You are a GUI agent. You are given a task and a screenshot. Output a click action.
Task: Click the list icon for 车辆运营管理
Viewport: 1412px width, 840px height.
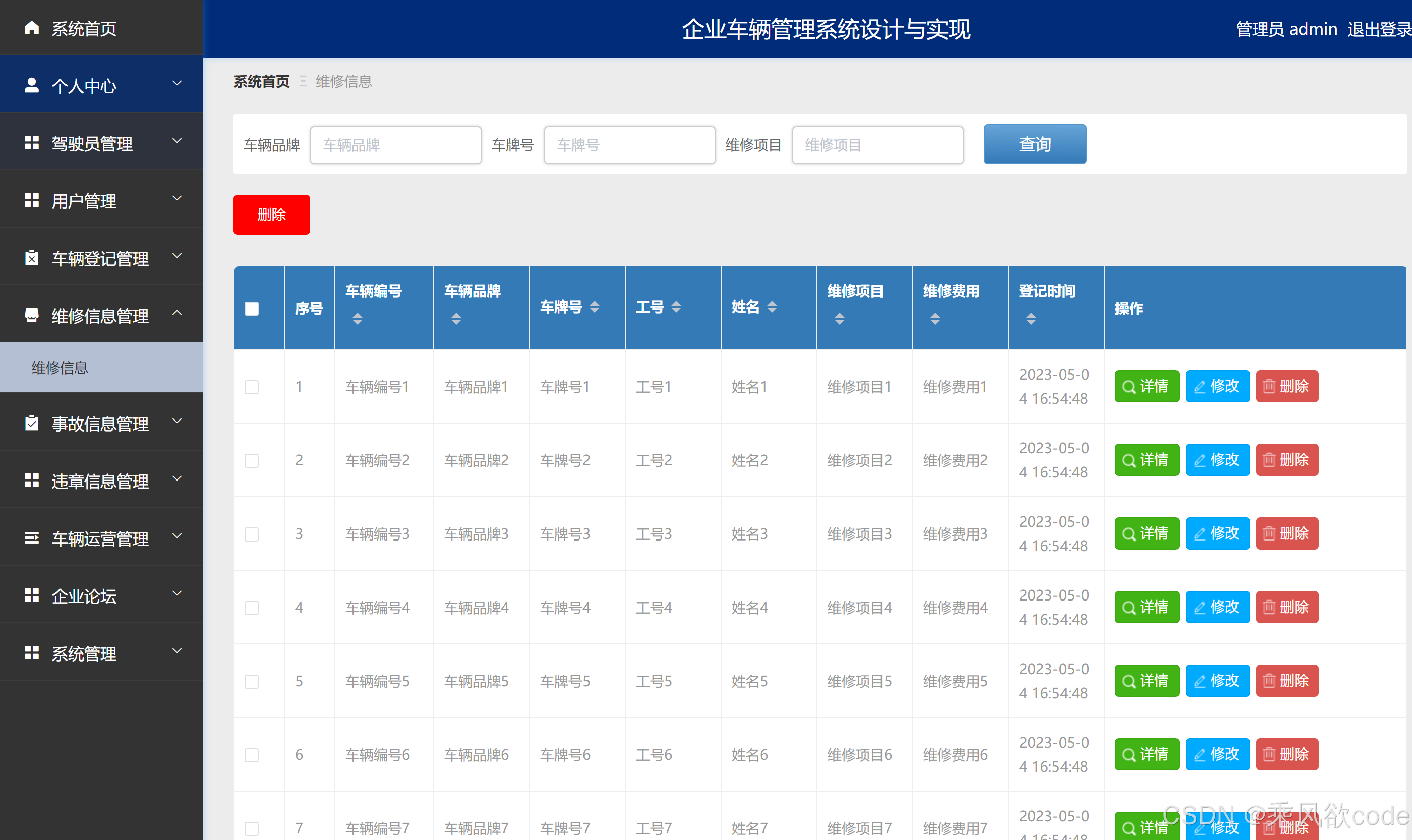pos(32,538)
